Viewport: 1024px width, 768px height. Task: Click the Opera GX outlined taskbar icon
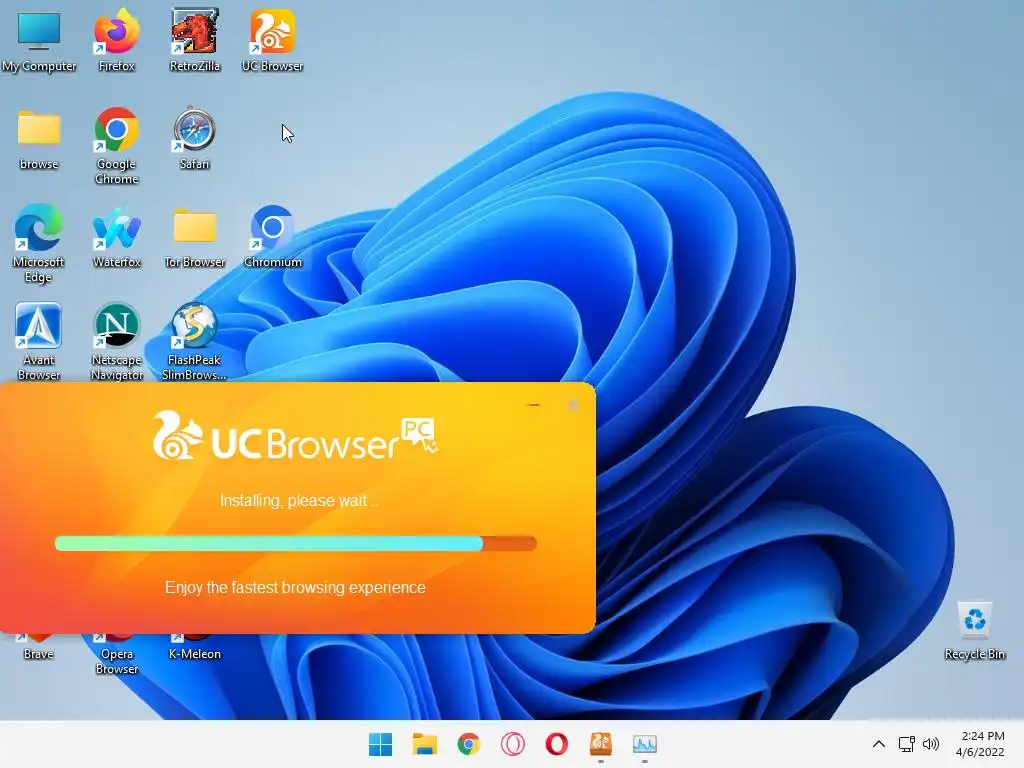point(513,744)
